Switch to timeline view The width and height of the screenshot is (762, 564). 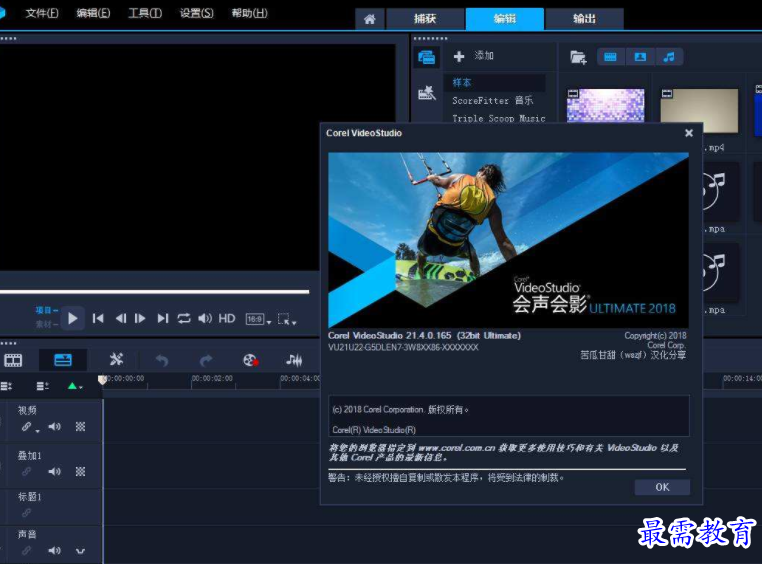[x=63, y=360]
